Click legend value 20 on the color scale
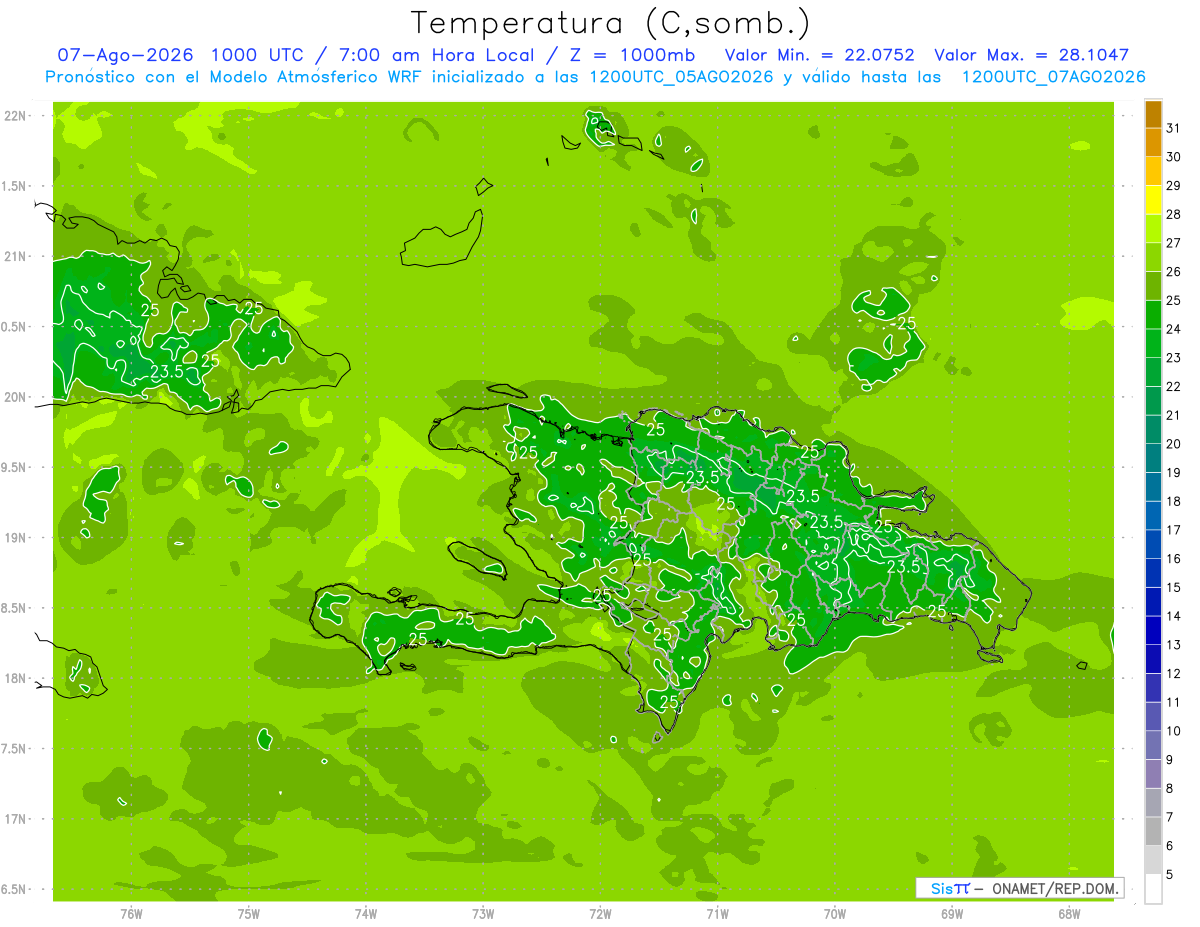This screenshot has height=927, width=1200. click(x=1174, y=444)
